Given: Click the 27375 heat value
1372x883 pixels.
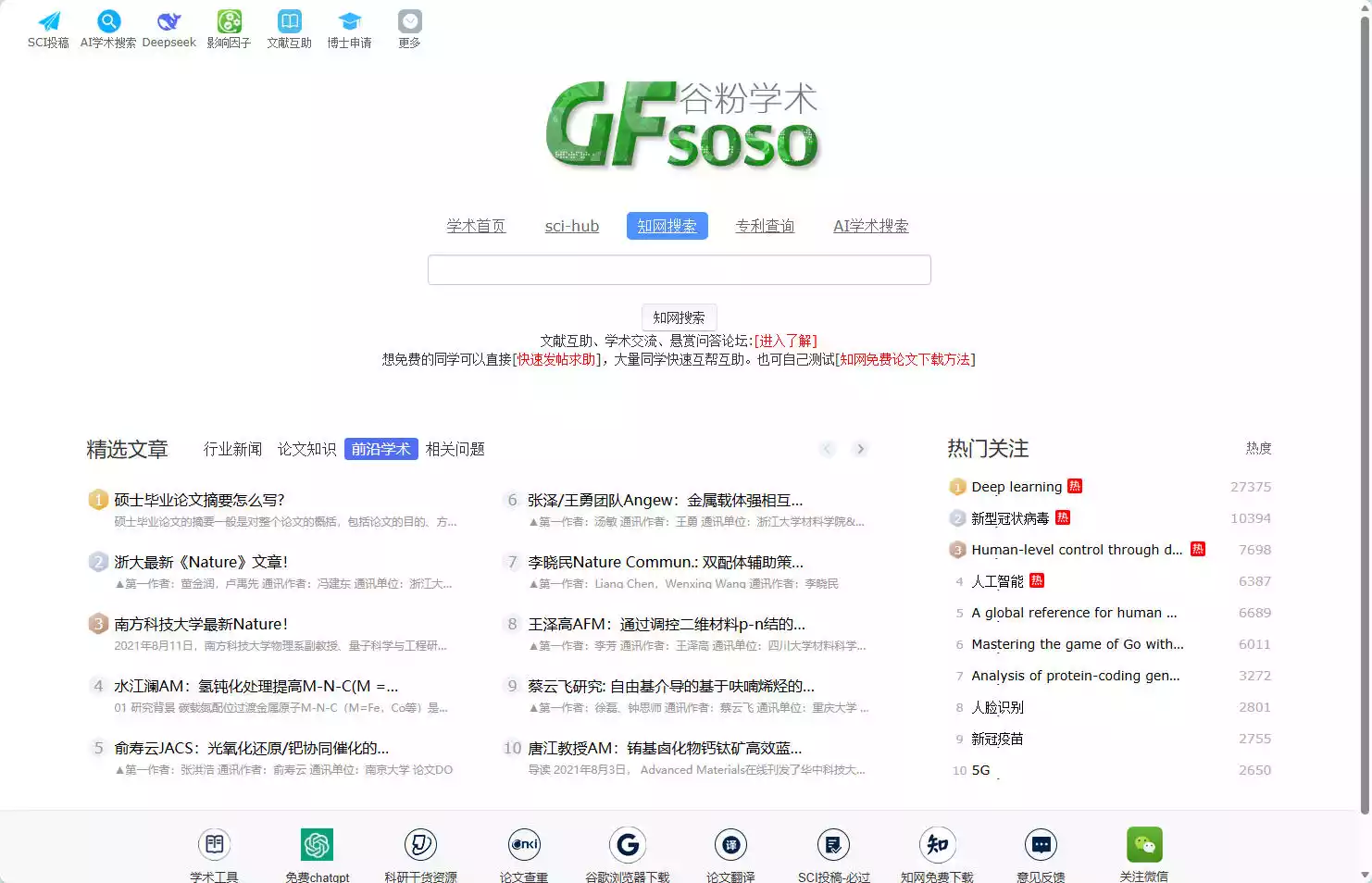Looking at the screenshot, I should (1251, 487).
